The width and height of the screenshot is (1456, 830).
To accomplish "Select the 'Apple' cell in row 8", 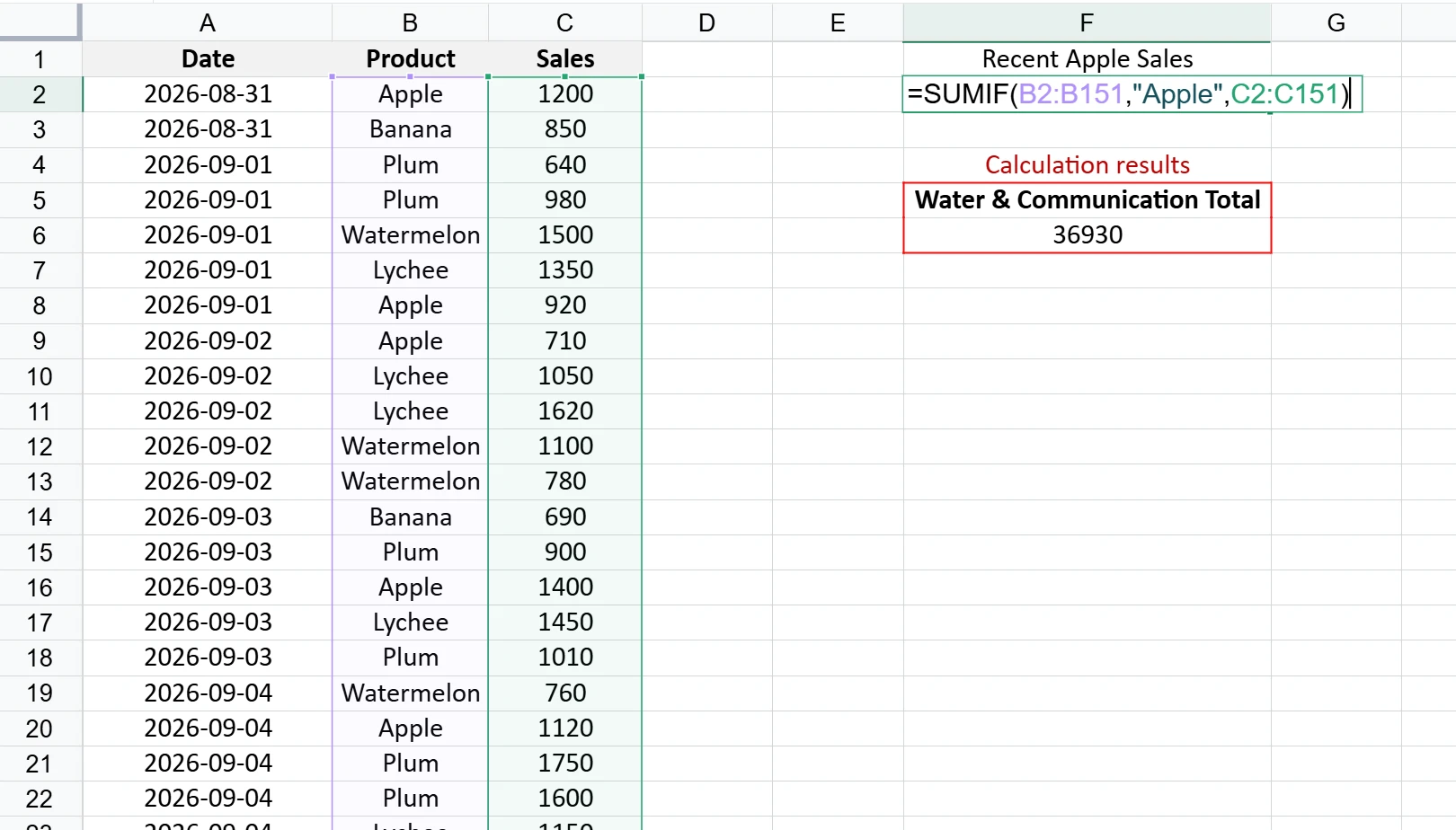I will point(410,305).
